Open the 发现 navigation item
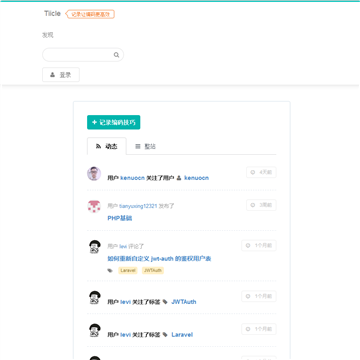Image resolution: width=360 pixels, height=360 pixels. coord(48,35)
